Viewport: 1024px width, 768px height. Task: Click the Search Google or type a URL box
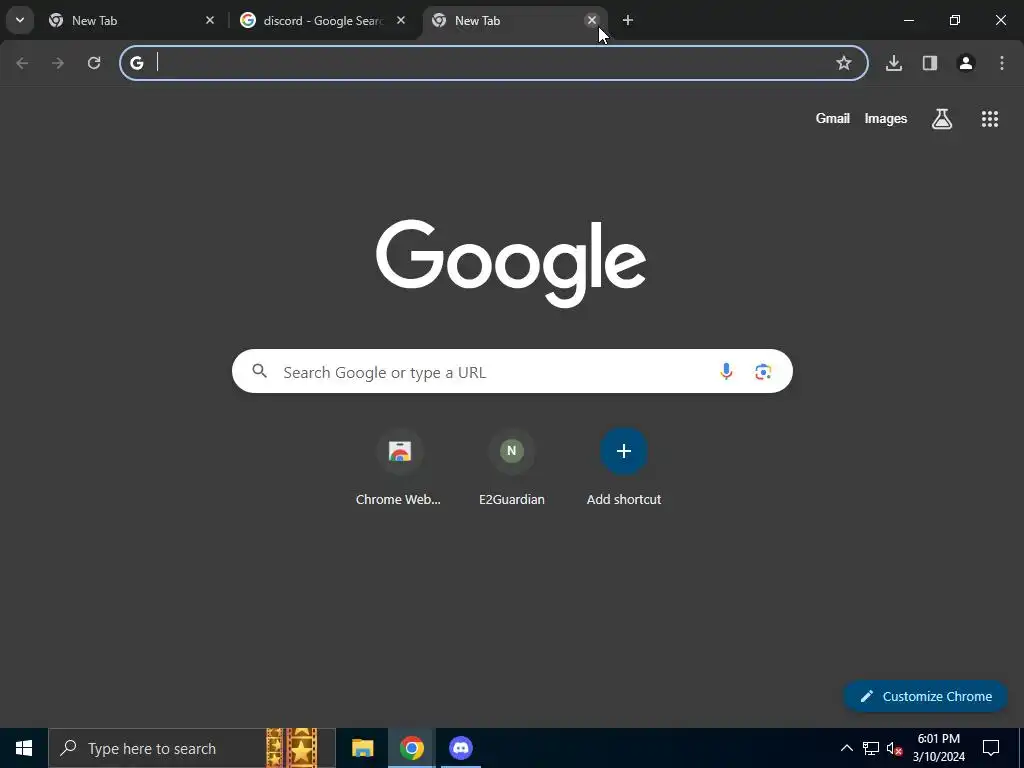(512, 372)
